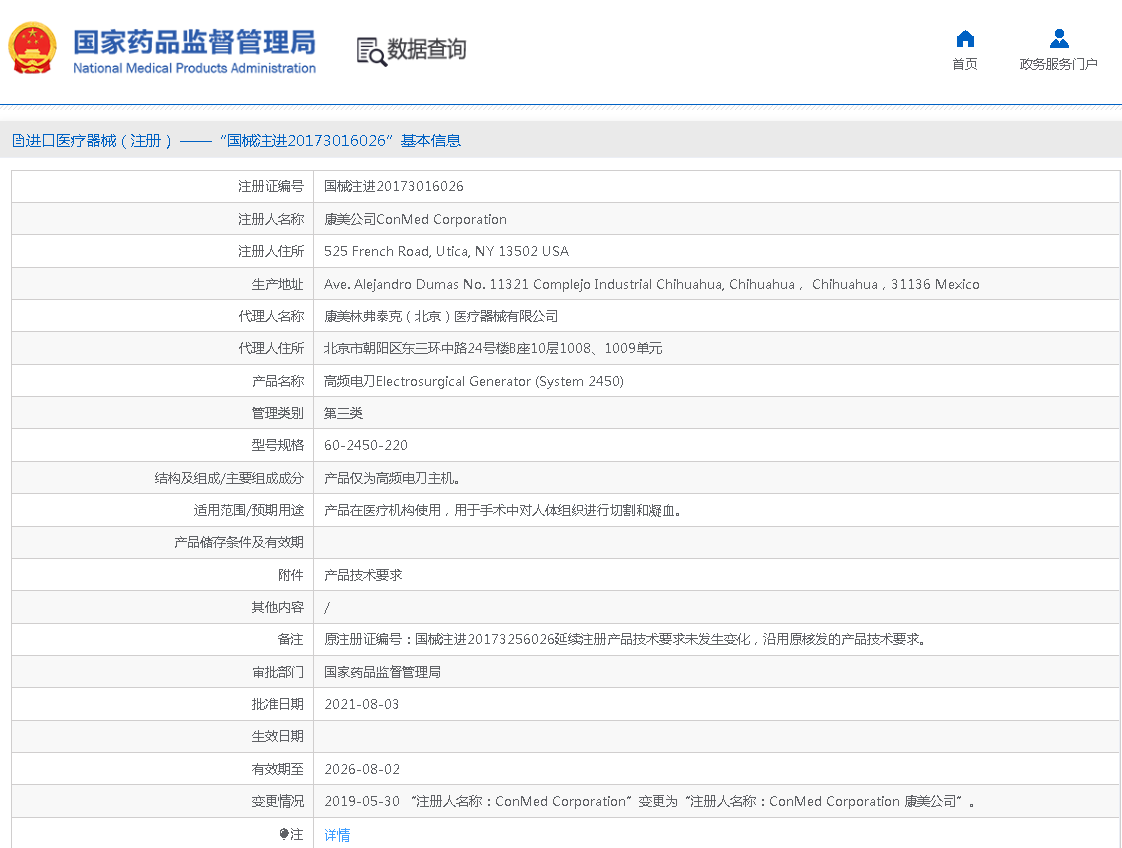This screenshot has width=1122, height=848.
Task: Select Ave. Alejandro Dumas production address
Action: 651,284
